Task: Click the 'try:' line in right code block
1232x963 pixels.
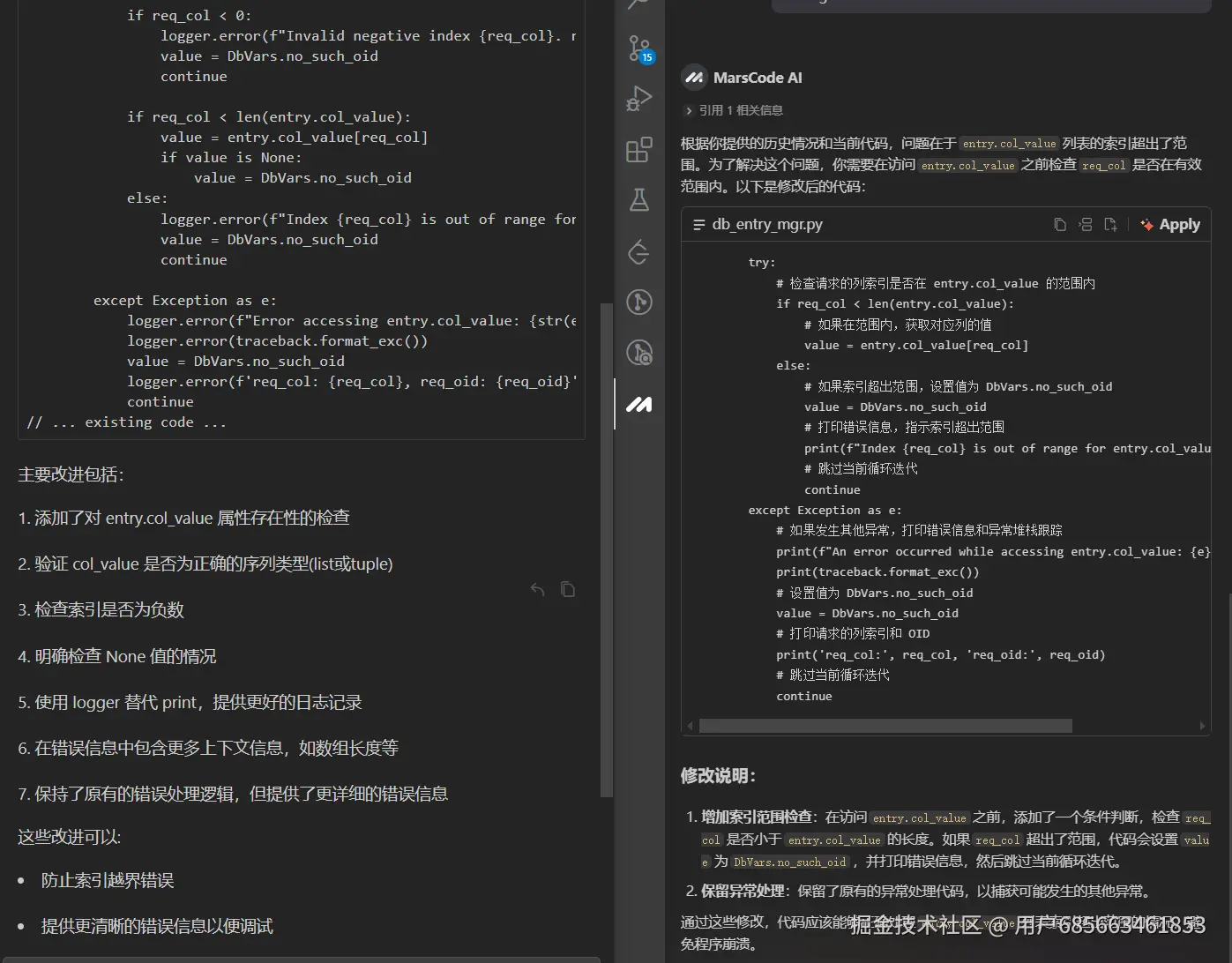Action: pos(762,262)
